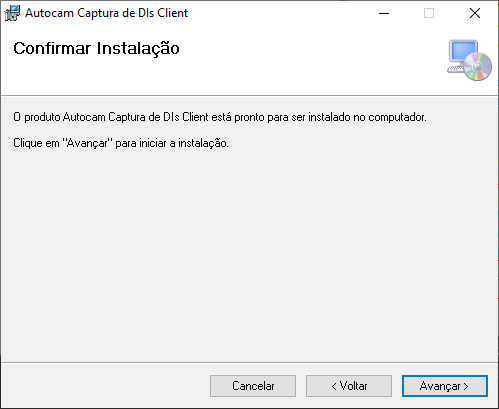
Task: Open the installer system menu icon in title bar
Action: [12, 13]
